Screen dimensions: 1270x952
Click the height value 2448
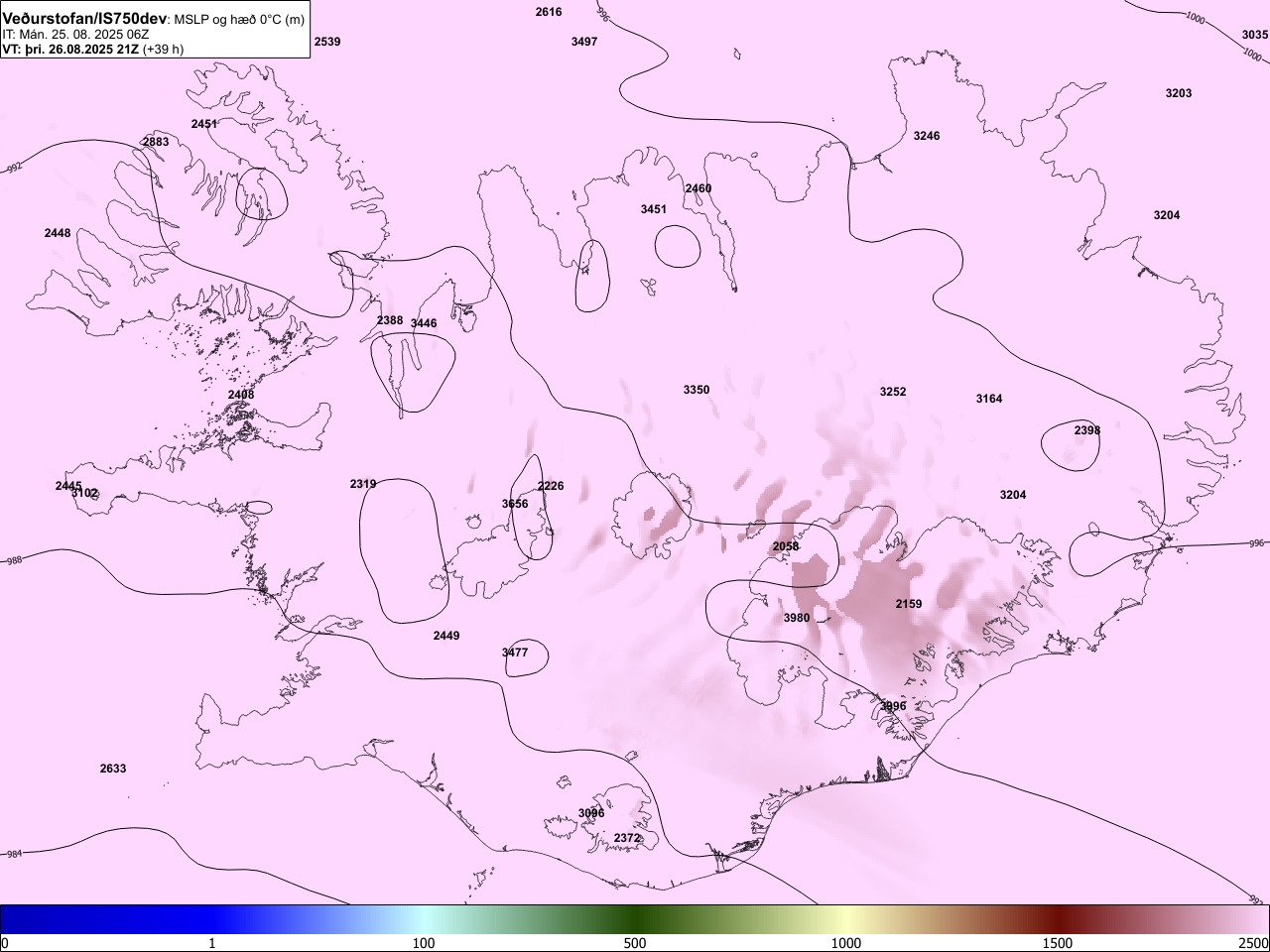58,233
